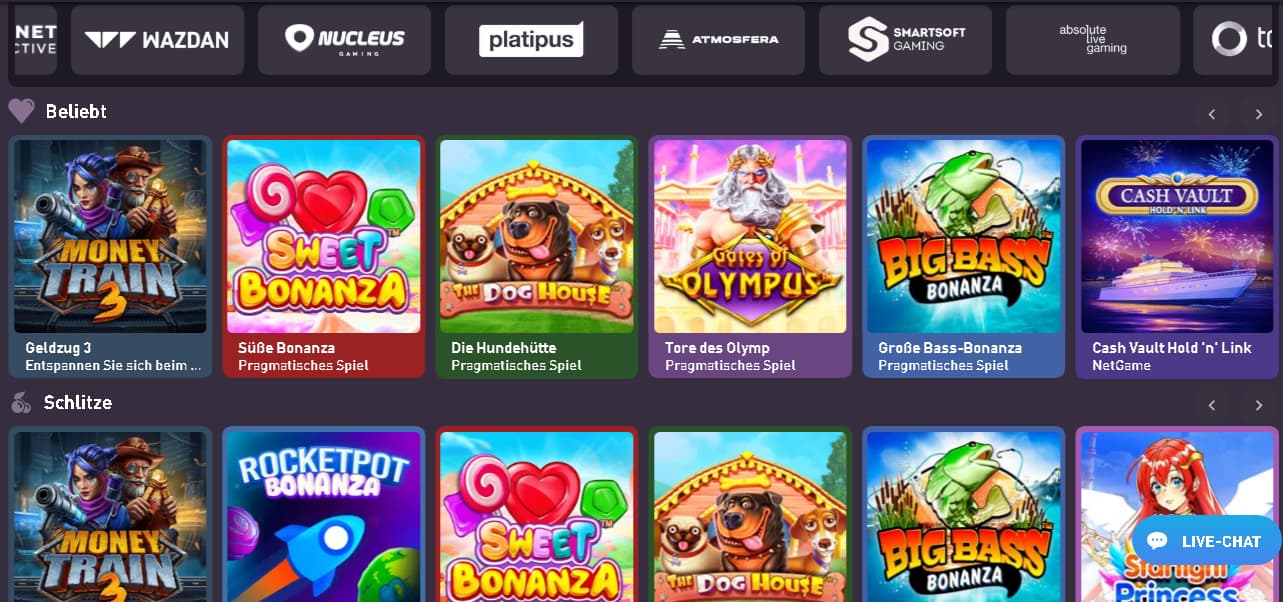Image resolution: width=1283 pixels, height=602 pixels.
Task: Play the Rocketpot Bonanza slot
Action: point(323,515)
